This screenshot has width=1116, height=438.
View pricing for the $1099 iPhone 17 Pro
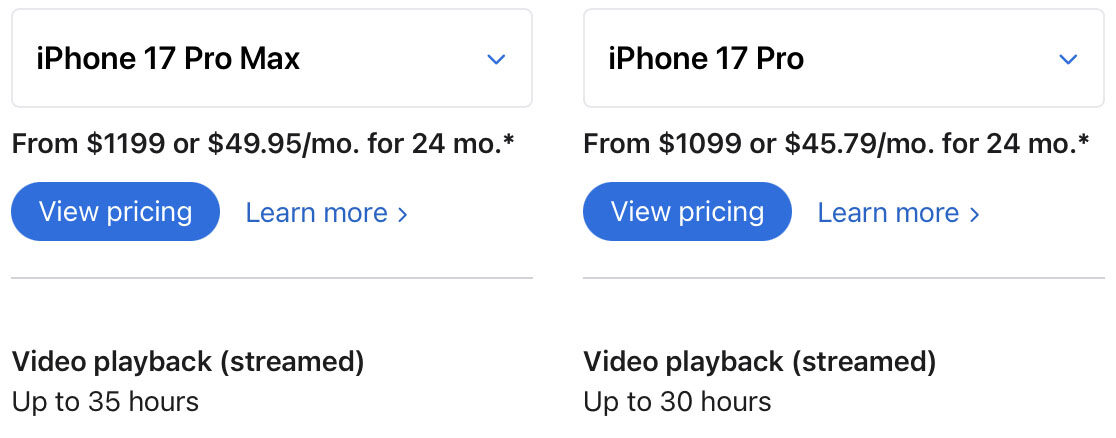click(687, 212)
